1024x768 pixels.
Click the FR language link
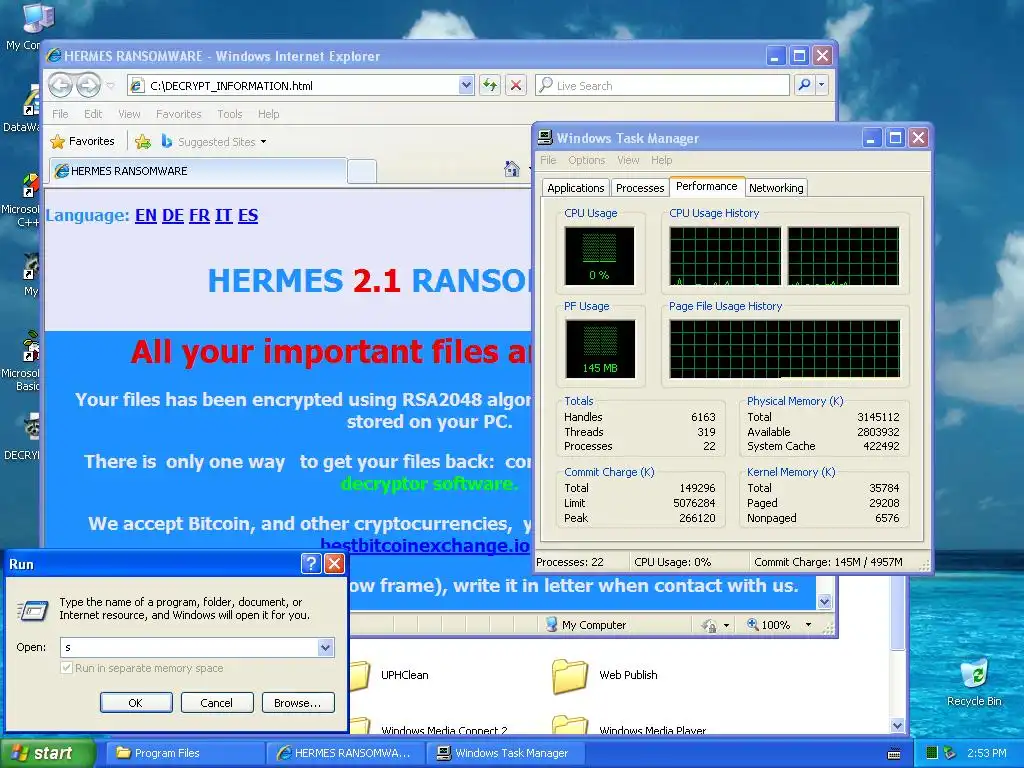(199, 216)
